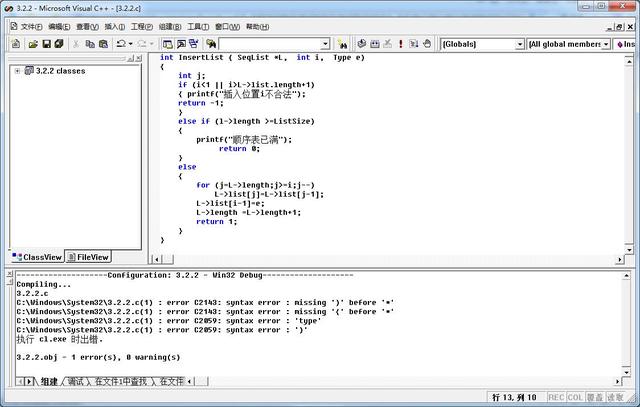Switch to the ClassView tab
640x407 pixels.
click(x=36, y=257)
